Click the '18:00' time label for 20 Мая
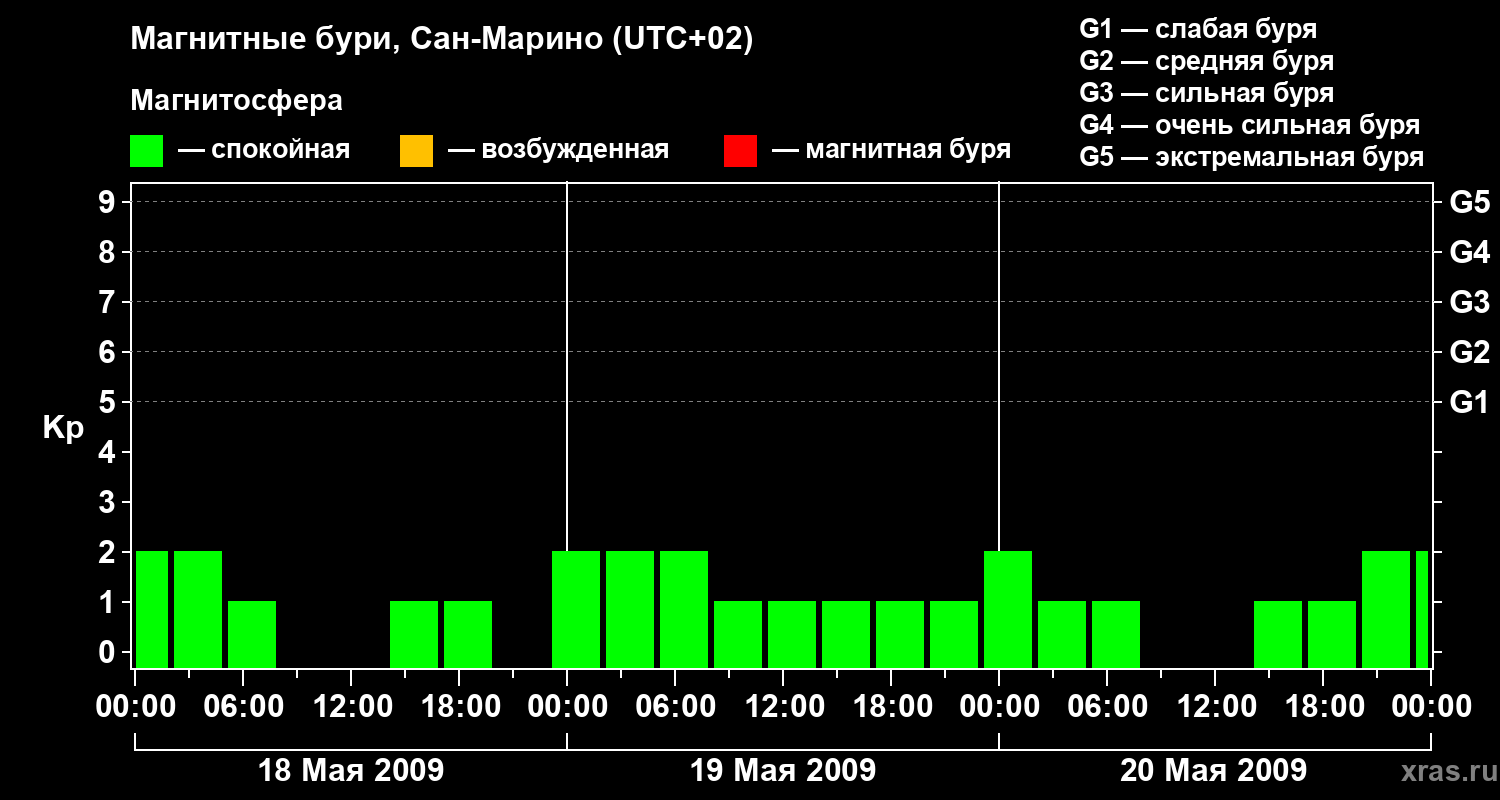Viewport: 1500px width, 800px height. [1323, 707]
